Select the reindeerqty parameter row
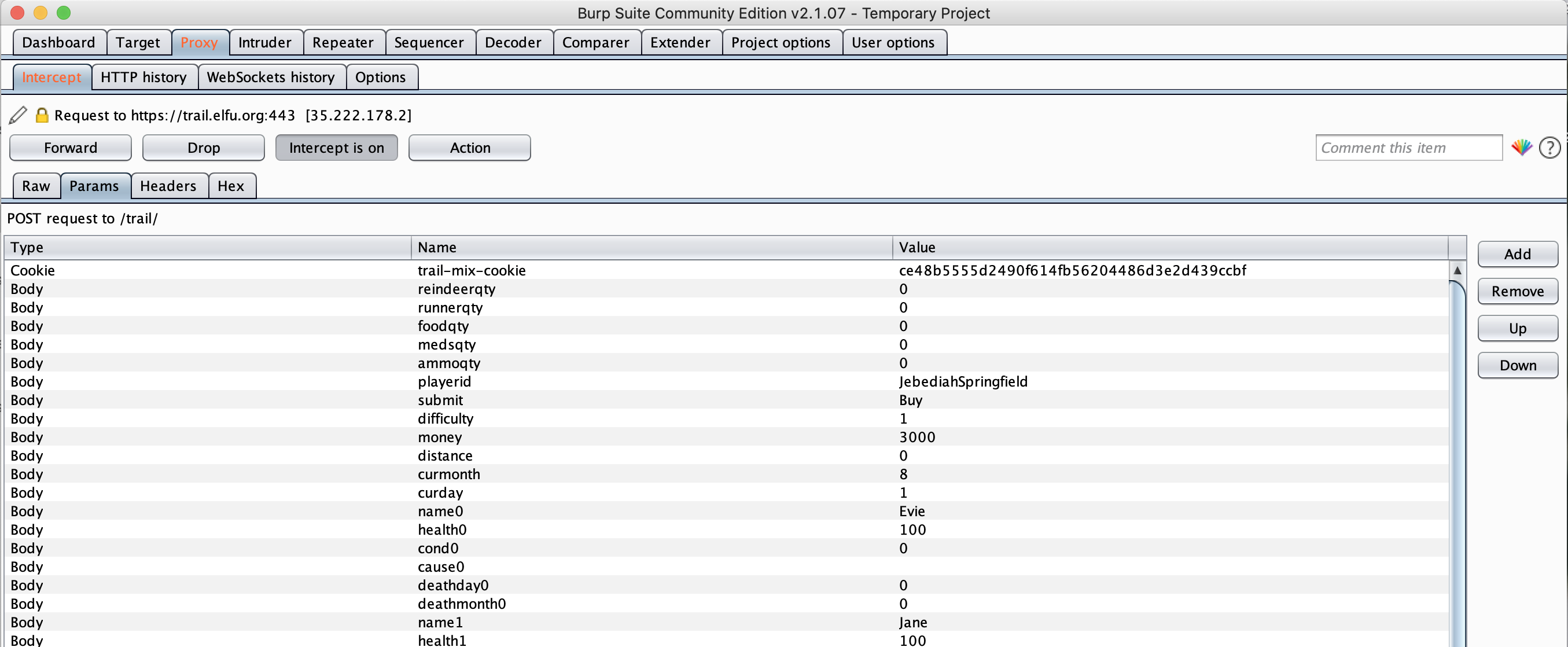Viewport: 1568px width, 647px height. pyautogui.click(x=726, y=289)
